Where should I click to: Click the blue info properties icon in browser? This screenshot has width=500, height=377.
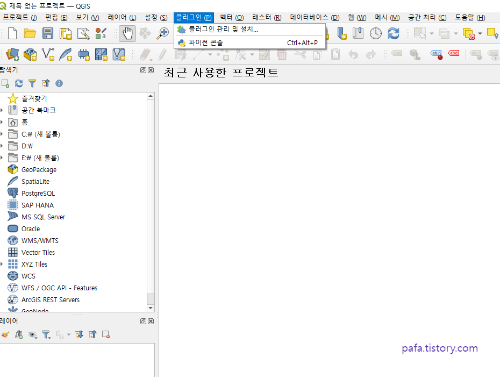point(59,83)
